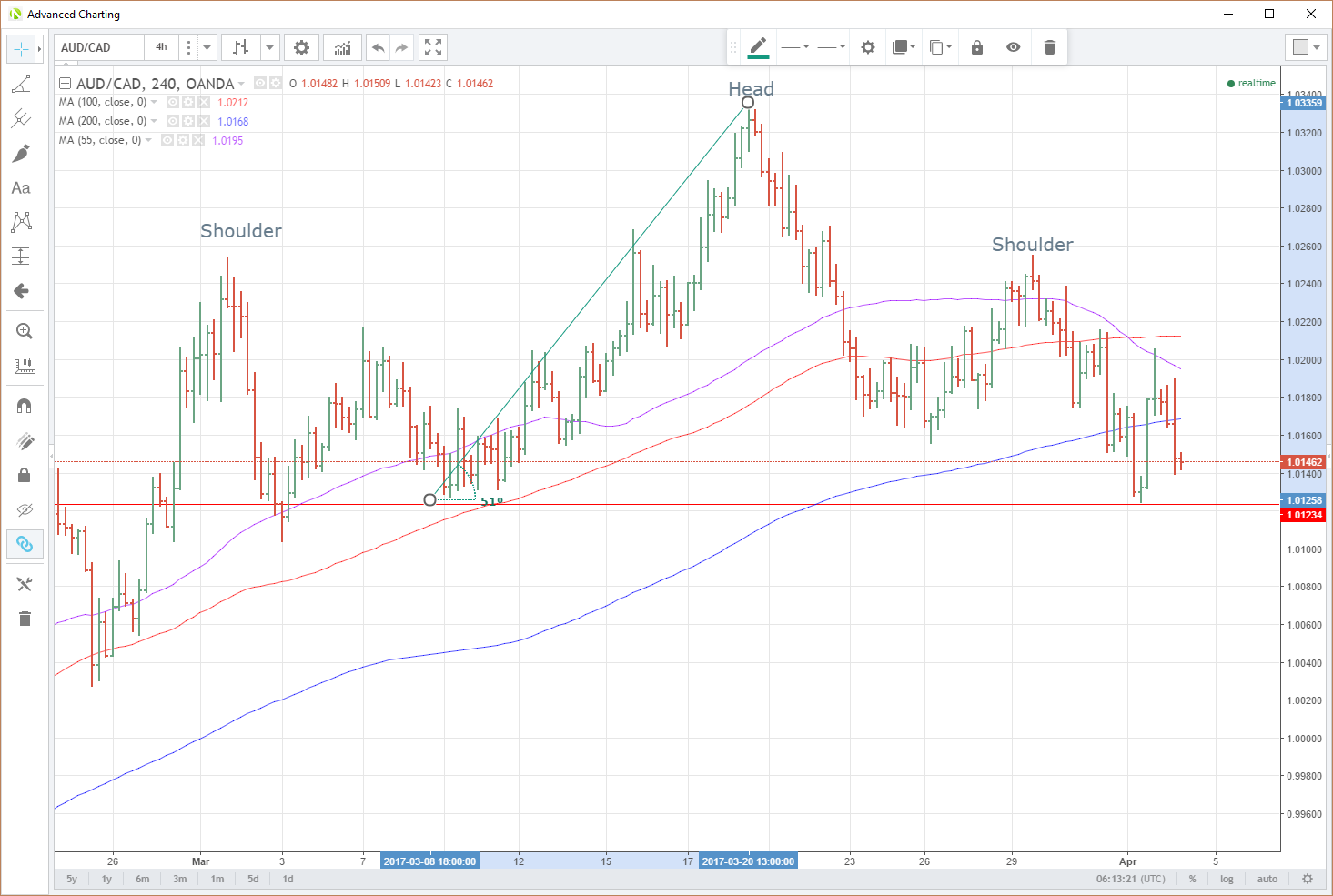
Task: Select the 1d time range
Action: click(288, 879)
